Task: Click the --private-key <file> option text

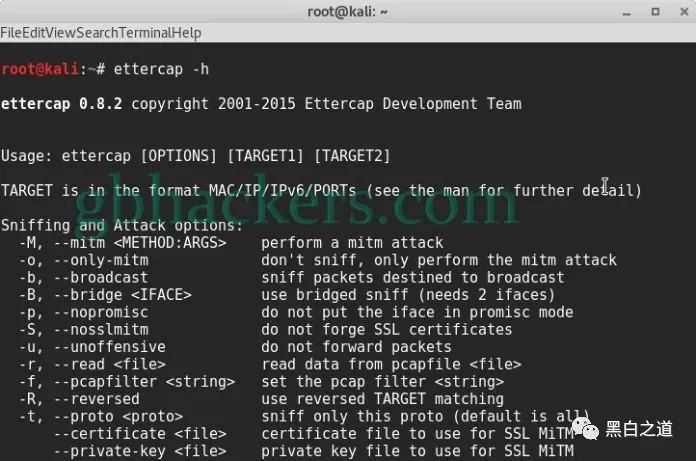Action: [140, 451]
